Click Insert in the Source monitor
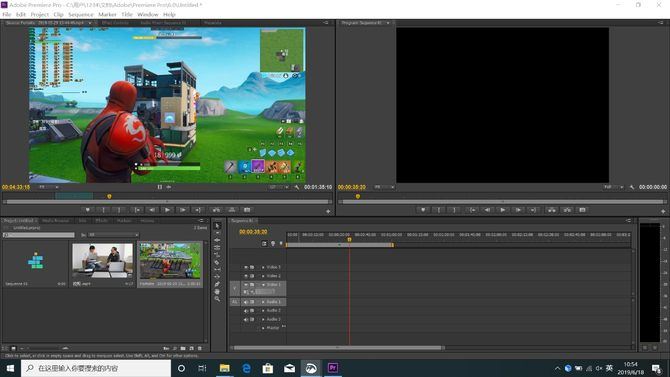Image resolution: width=670 pixels, height=377 pixels. pos(217,210)
